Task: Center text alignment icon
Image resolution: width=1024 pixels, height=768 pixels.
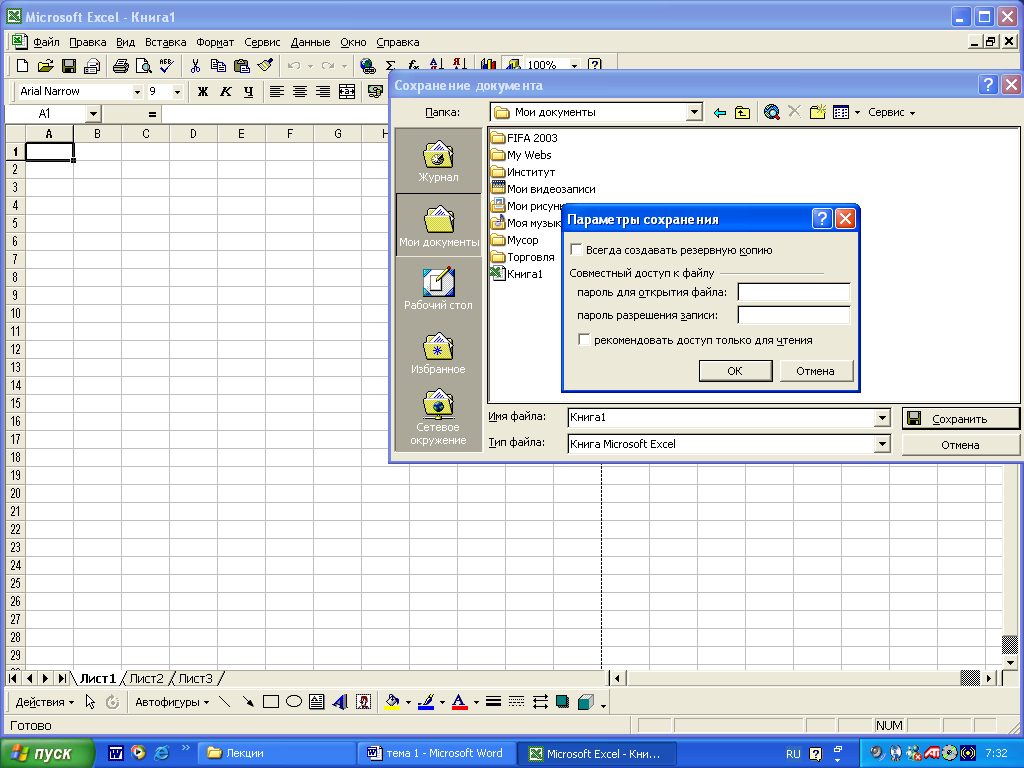Action: pos(300,91)
